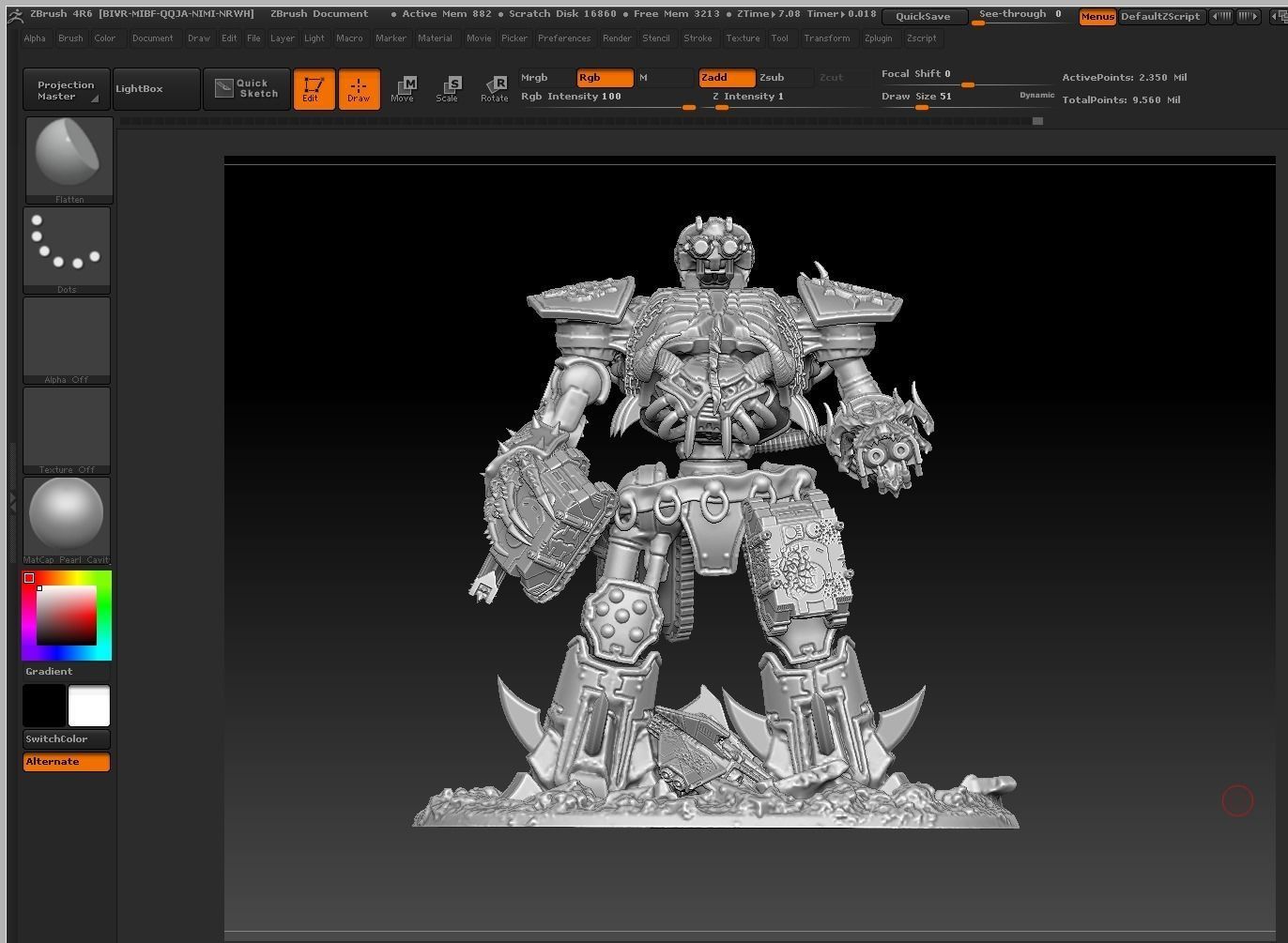Open the Flatten brush thumbnail

[68, 160]
